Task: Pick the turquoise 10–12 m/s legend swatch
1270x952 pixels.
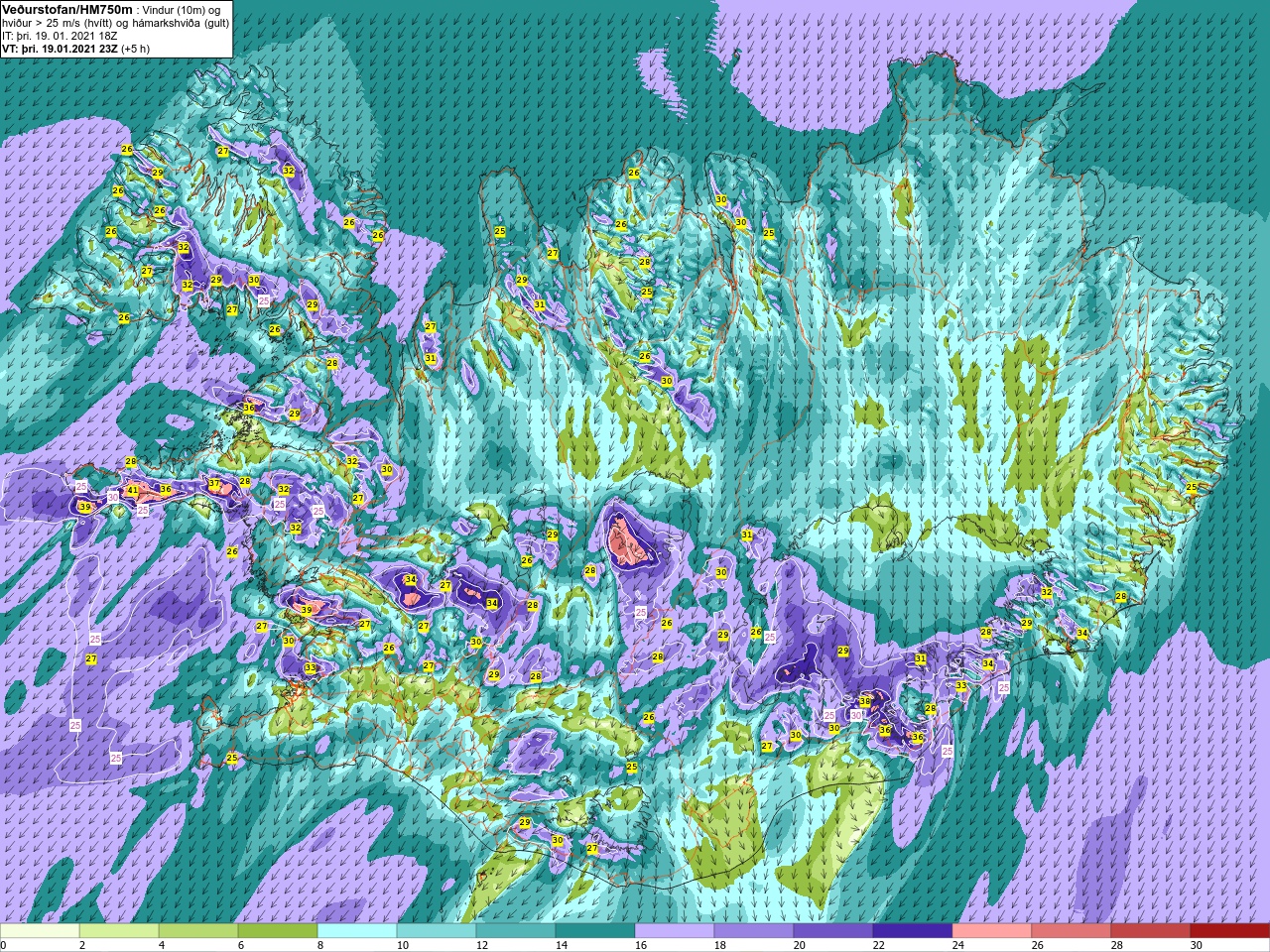Action: pyautogui.click(x=437, y=931)
